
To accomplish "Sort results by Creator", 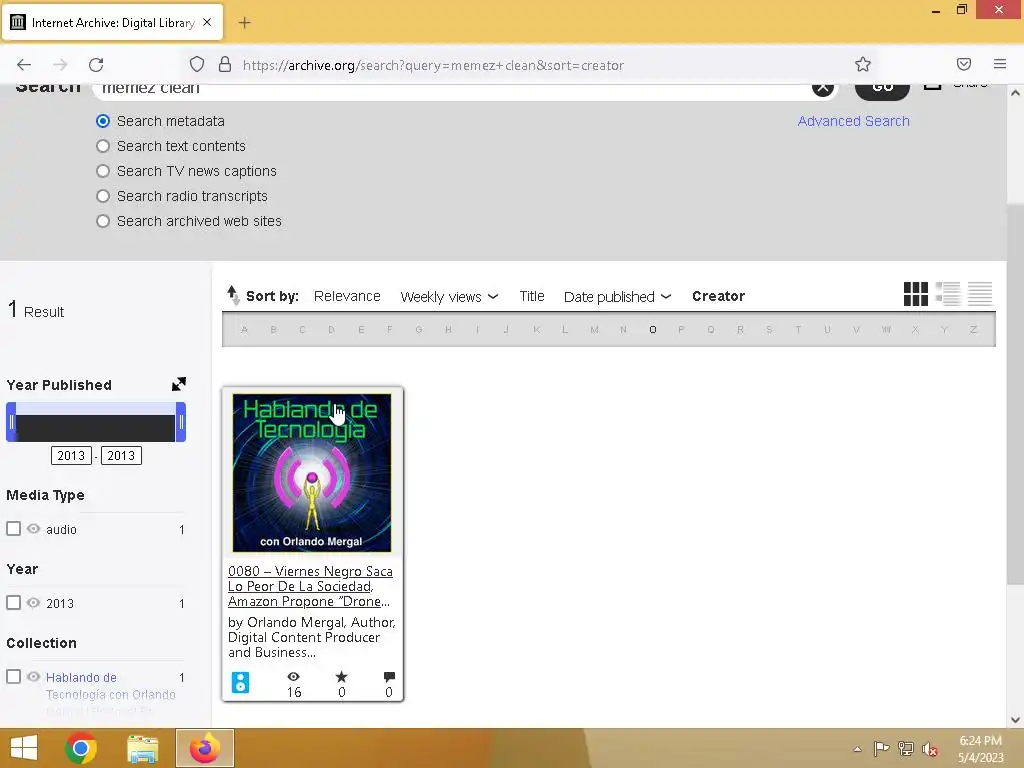I will click(718, 296).
